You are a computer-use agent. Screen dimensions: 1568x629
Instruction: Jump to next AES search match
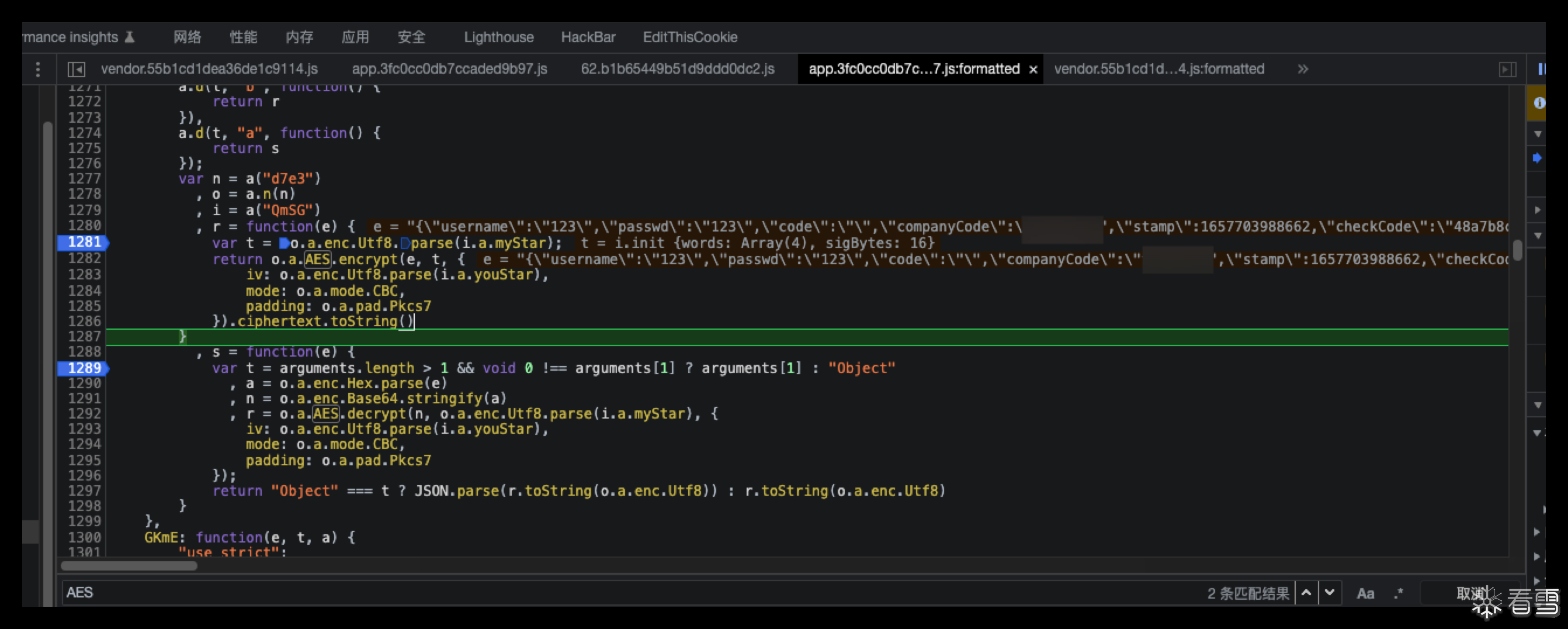(x=1330, y=593)
